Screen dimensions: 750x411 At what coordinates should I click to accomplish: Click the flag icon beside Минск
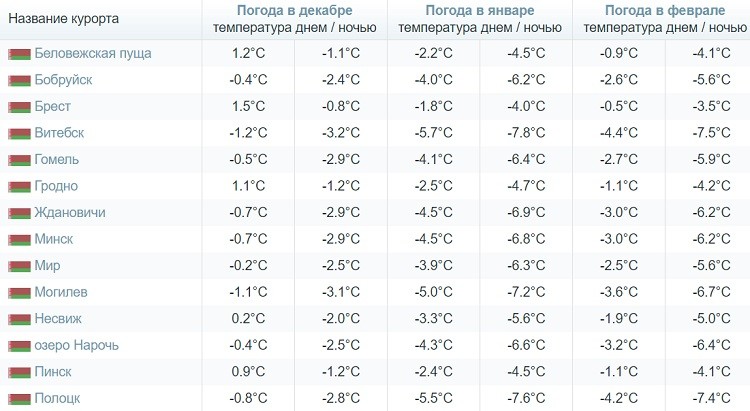coord(18,239)
